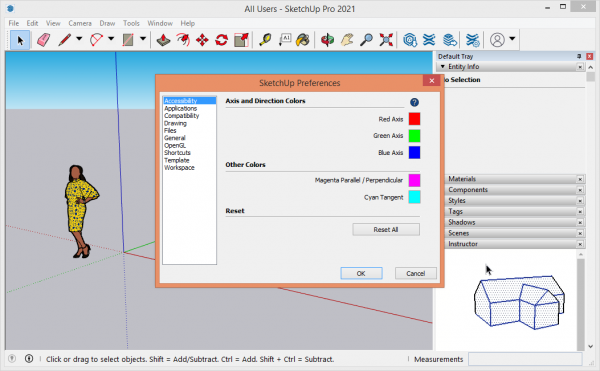600x371 pixels.
Task: Select the Arc tool
Action: pyautogui.click(x=96, y=40)
